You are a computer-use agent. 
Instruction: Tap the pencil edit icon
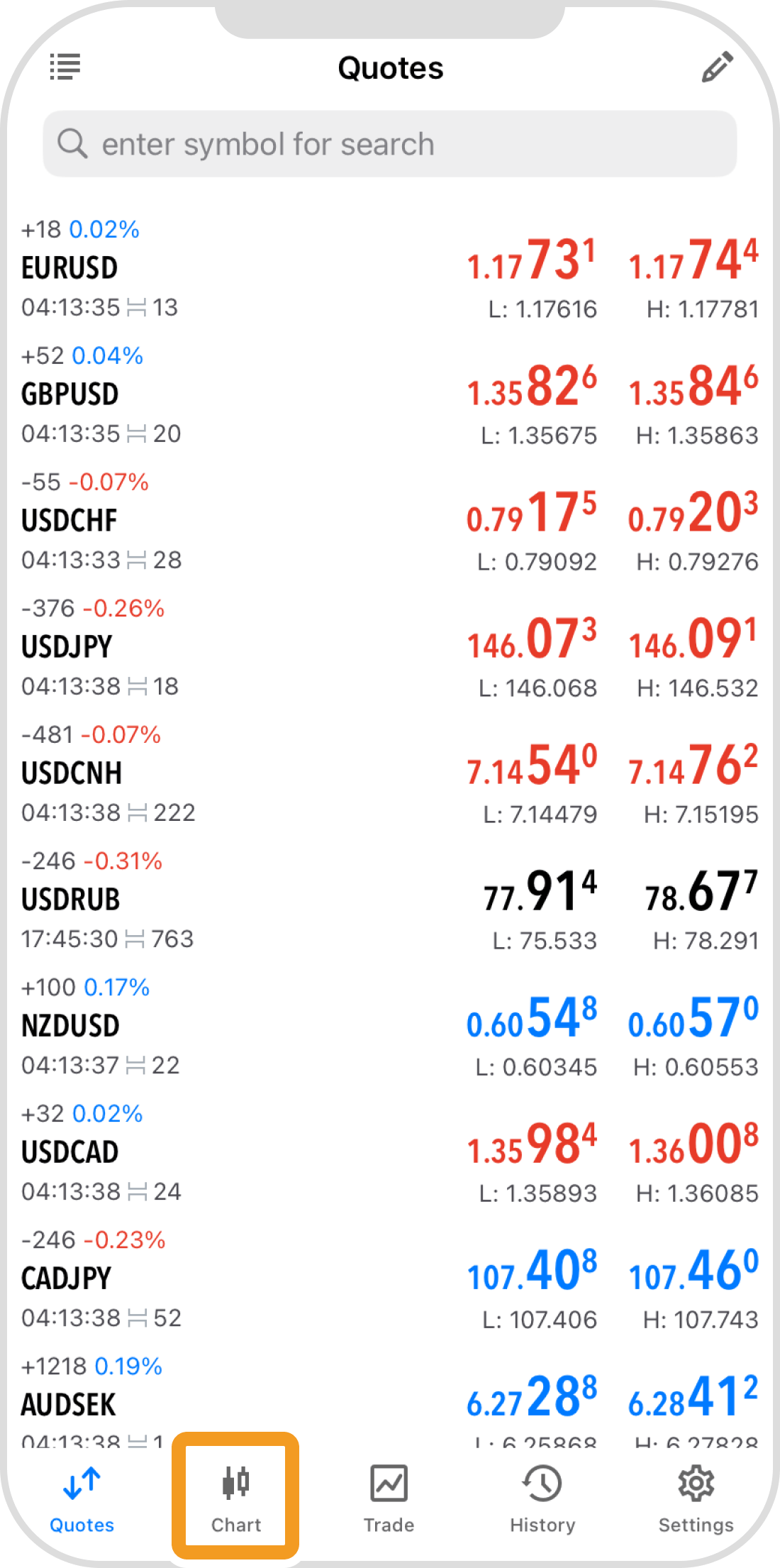pos(717,67)
